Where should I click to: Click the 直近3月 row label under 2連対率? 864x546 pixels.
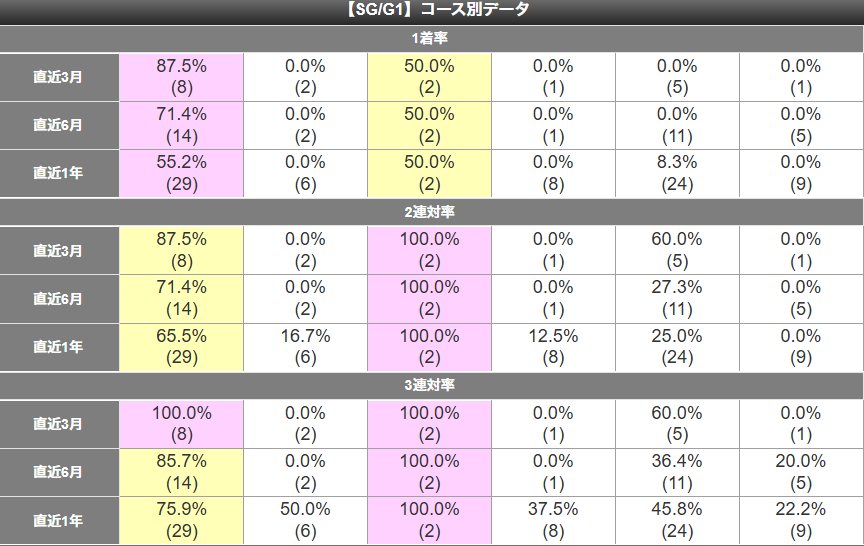point(59,251)
